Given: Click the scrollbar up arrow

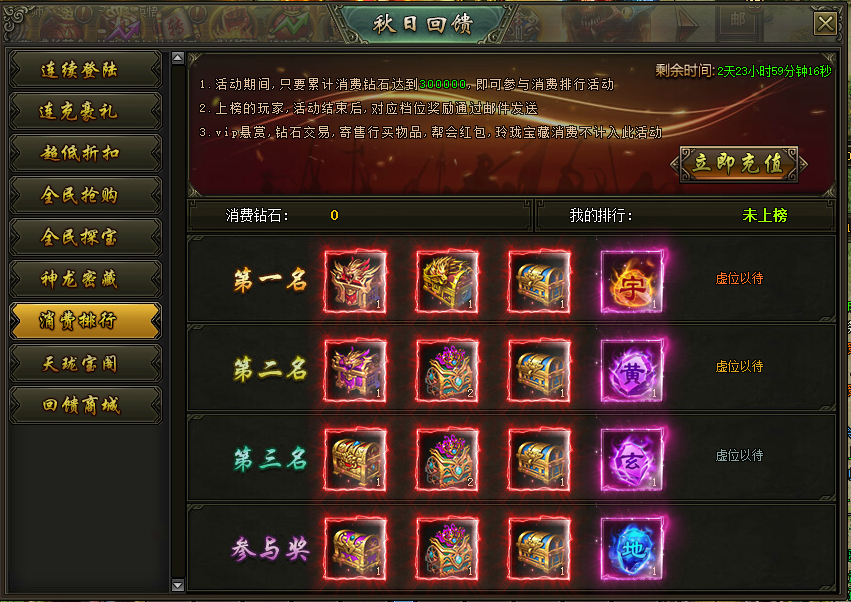Looking at the screenshot, I should (x=177, y=58).
